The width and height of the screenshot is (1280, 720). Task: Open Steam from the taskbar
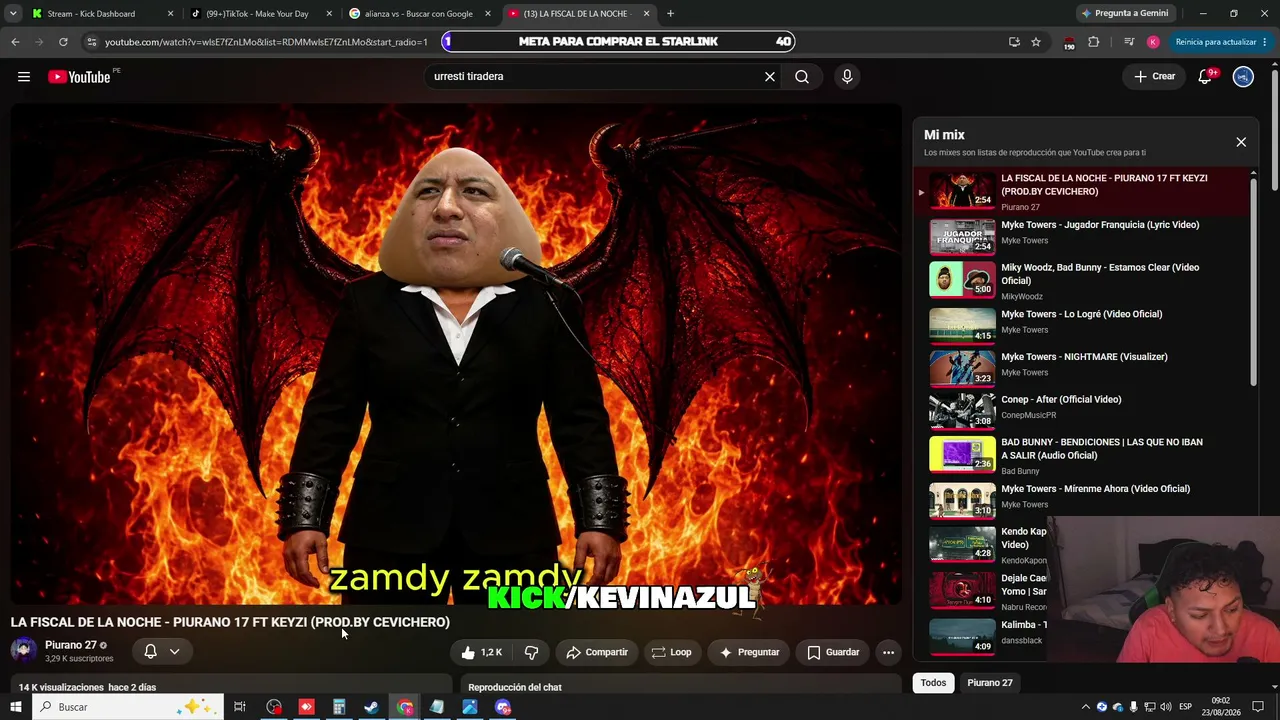(x=371, y=707)
